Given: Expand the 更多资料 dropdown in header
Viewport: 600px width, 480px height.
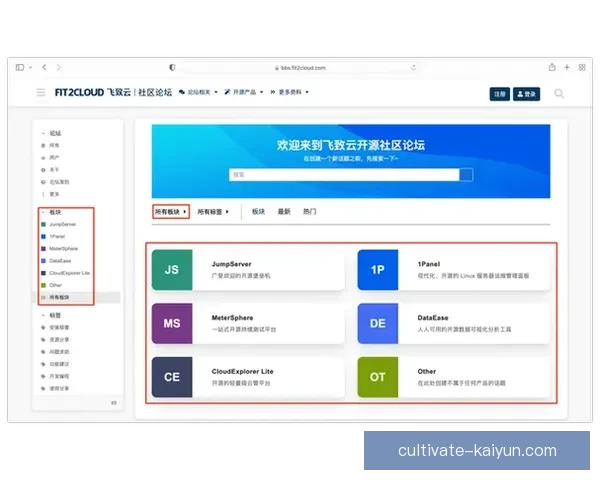Looking at the screenshot, I should click(290, 92).
